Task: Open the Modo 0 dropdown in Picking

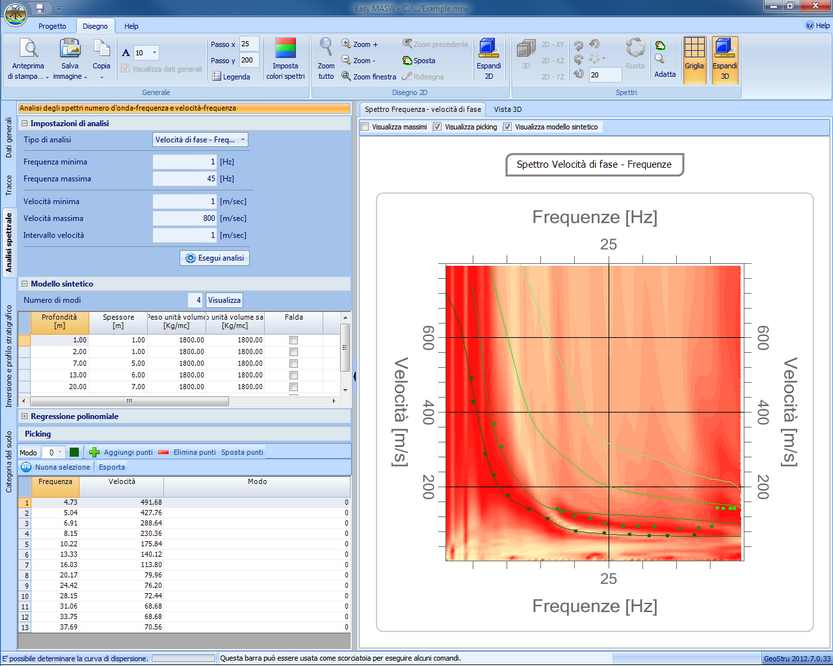Action: pyautogui.click(x=61, y=452)
